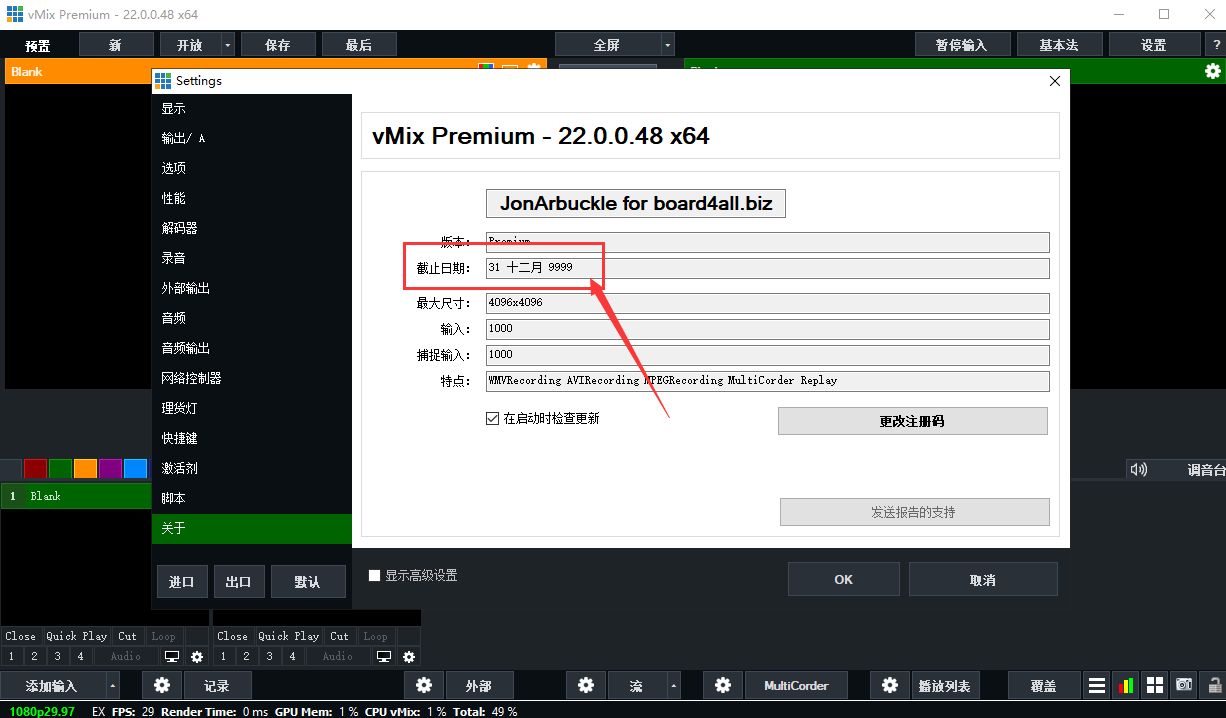Screen dimensions: 1226x718
Task: Click monitor icon in output input controls
Action: point(384,657)
